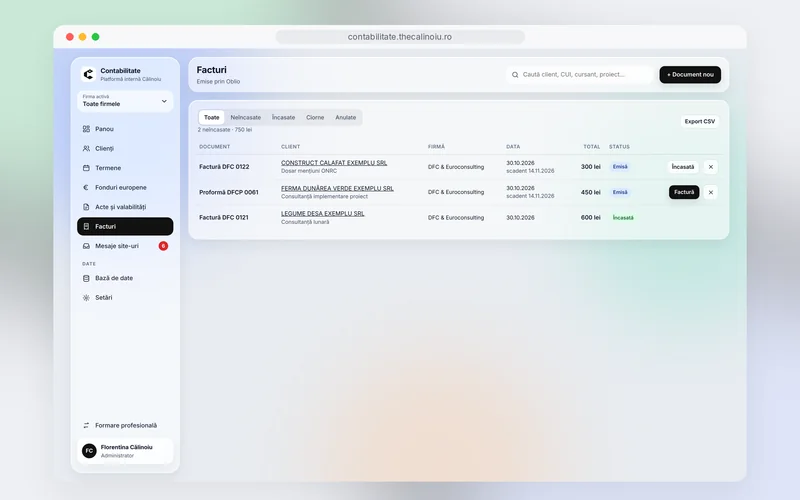
Task: Switch to the Ciorne tab
Action: tap(315, 117)
